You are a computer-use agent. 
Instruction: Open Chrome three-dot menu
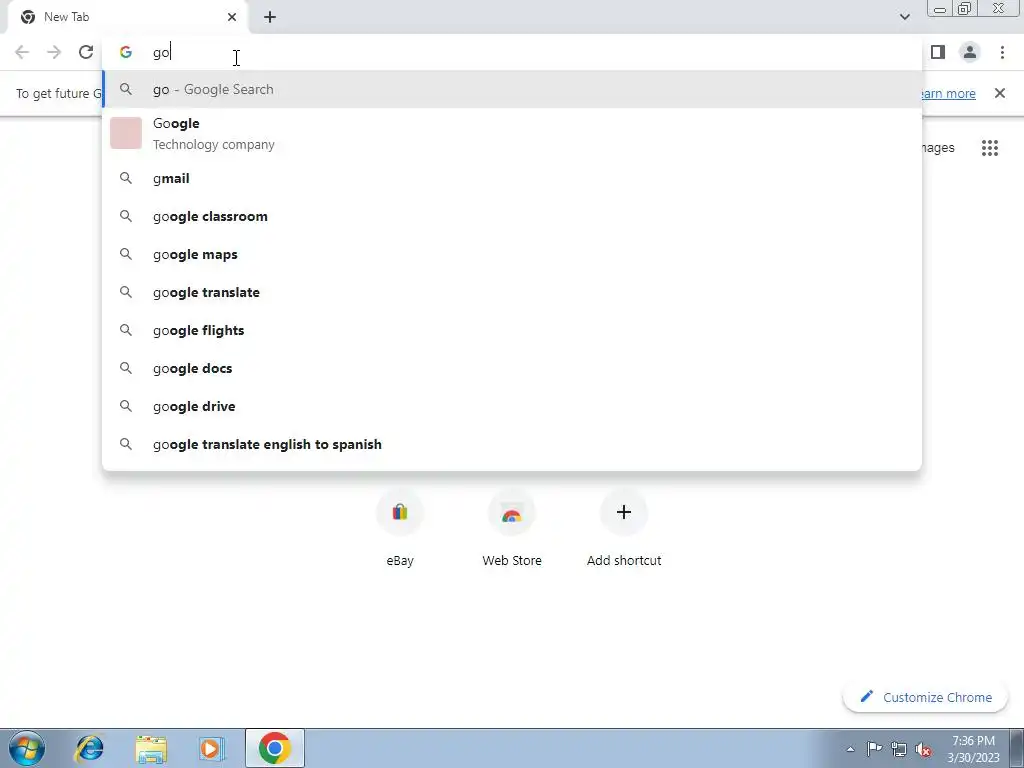(x=1002, y=52)
